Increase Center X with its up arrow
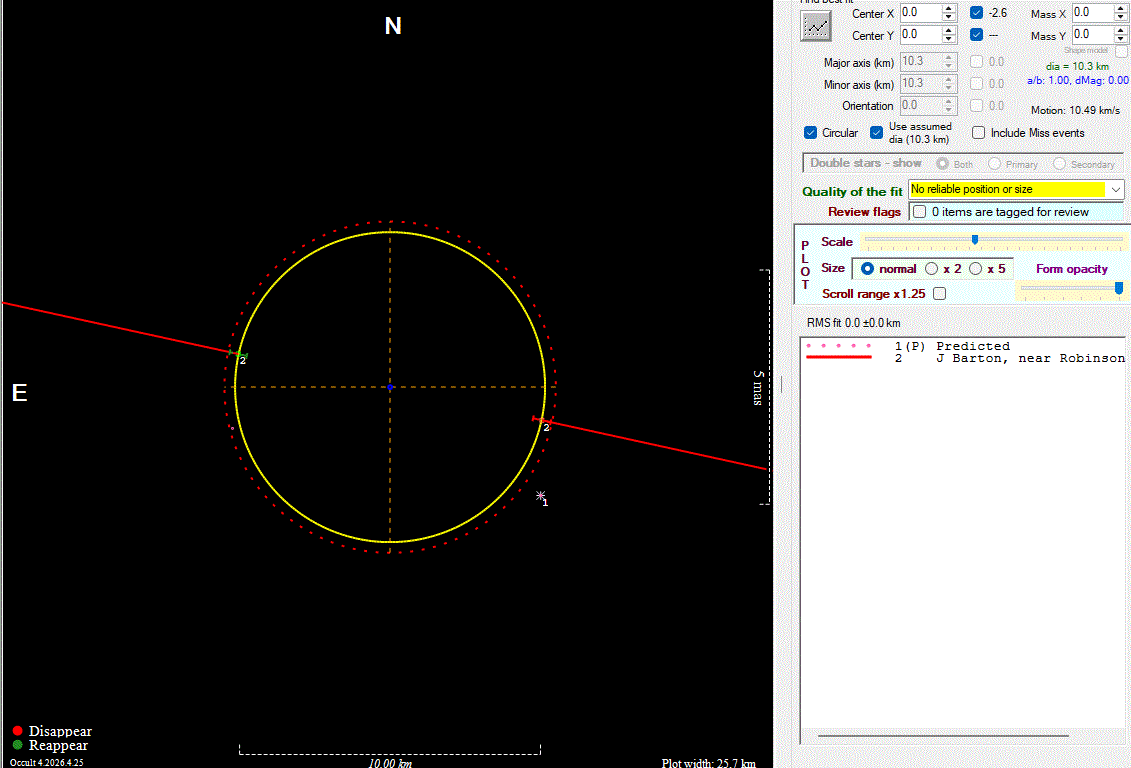Viewport: 1131px width, 768px height. 949,9
